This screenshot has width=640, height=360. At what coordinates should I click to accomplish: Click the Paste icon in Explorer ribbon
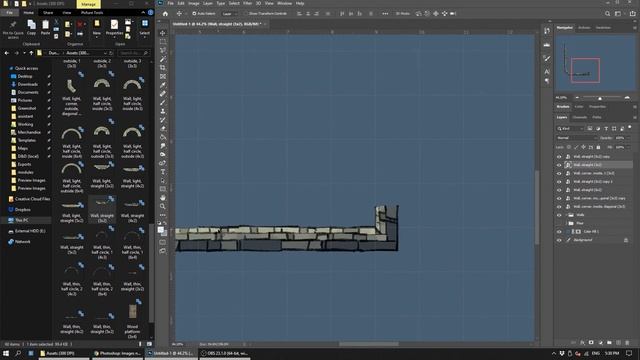click(45, 28)
